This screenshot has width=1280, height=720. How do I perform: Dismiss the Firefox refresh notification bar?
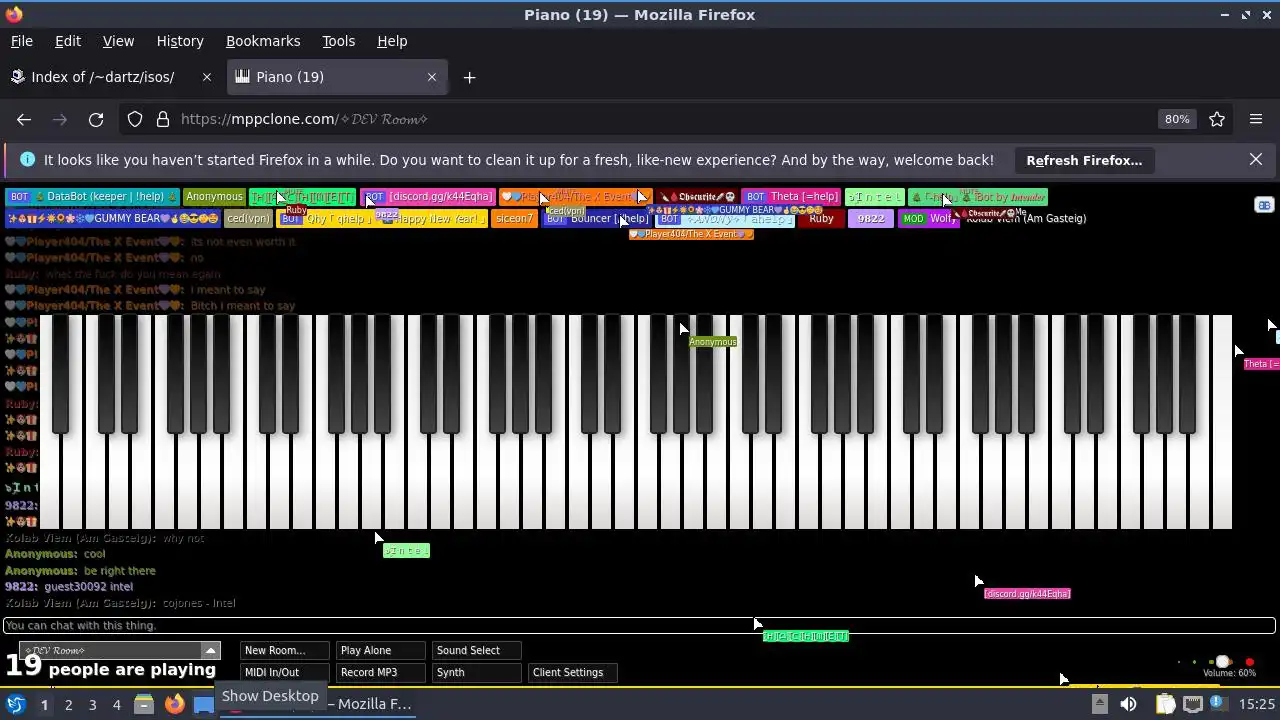tap(1256, 160)
